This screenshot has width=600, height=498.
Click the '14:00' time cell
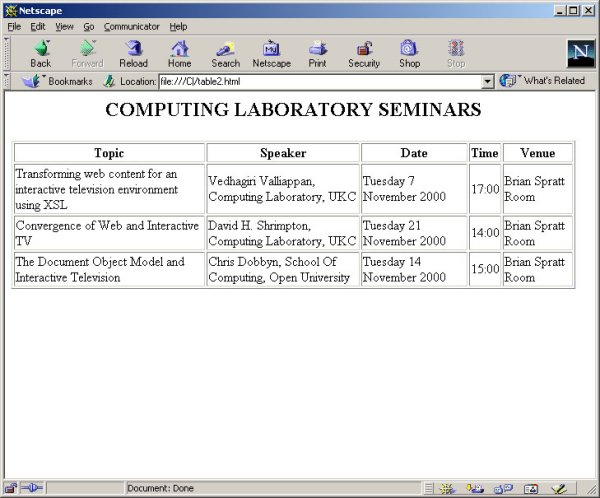485,233
